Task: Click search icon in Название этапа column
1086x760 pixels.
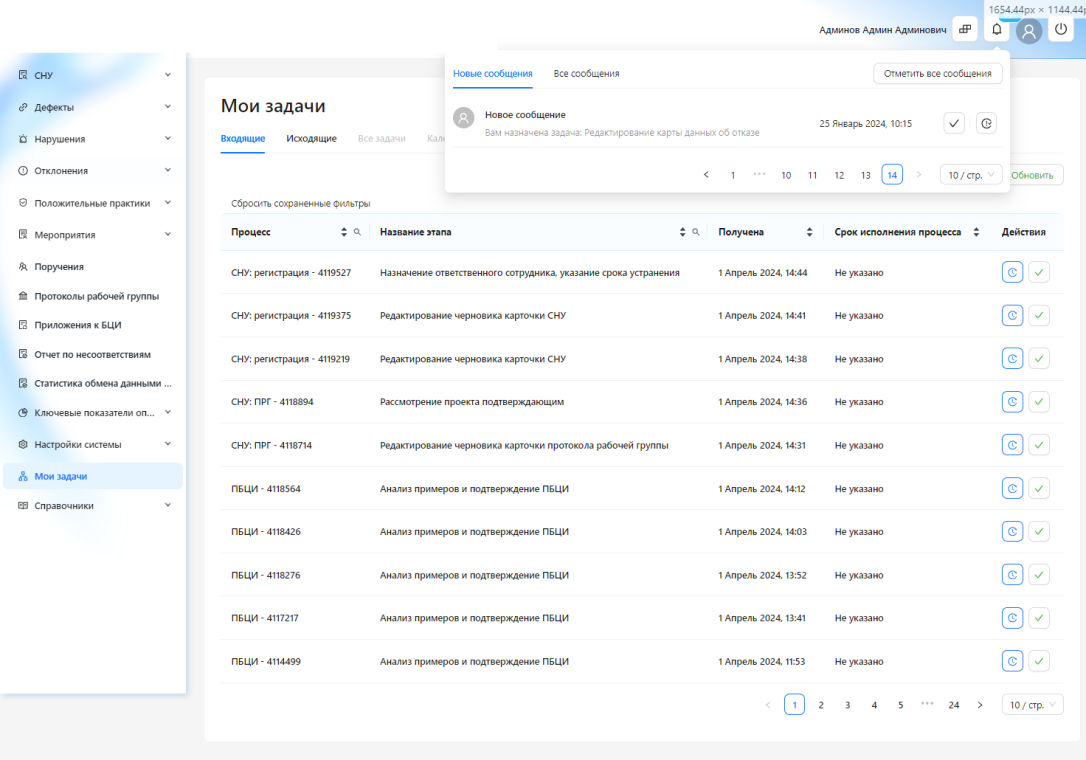Action: click(696, 232)
